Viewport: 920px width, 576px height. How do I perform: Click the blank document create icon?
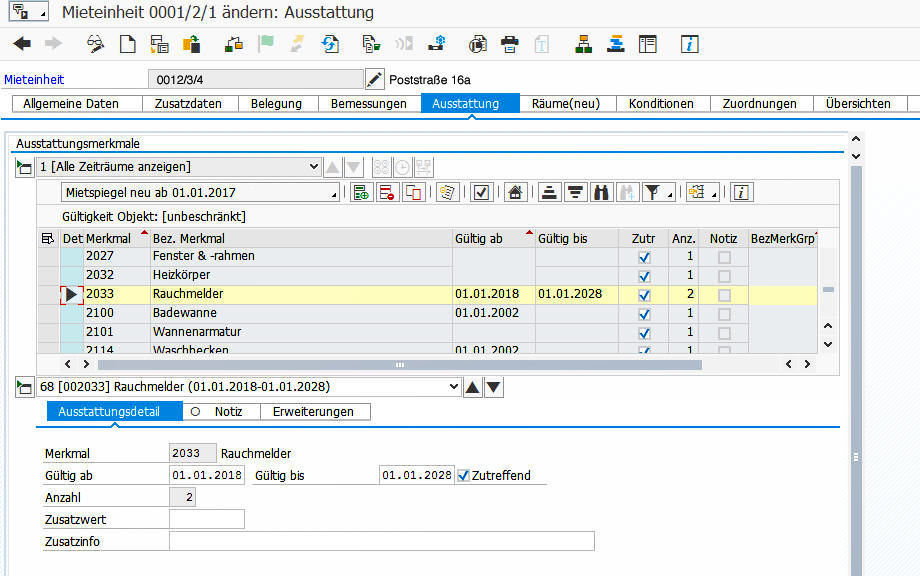pyautogui.click(x=127, y=44)
